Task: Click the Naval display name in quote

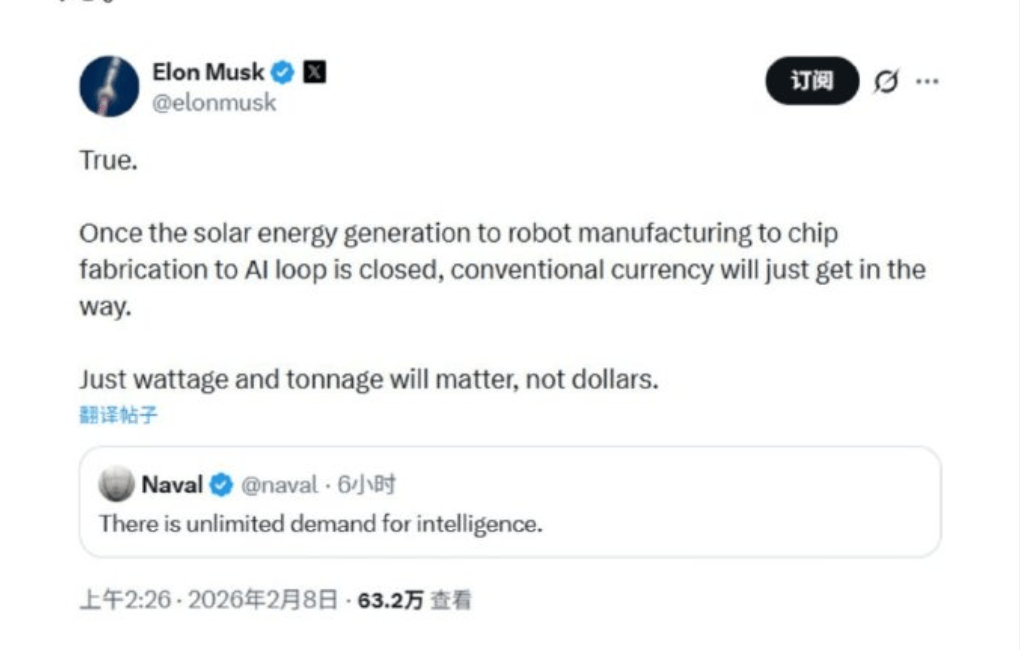Action: click(171, 485)
